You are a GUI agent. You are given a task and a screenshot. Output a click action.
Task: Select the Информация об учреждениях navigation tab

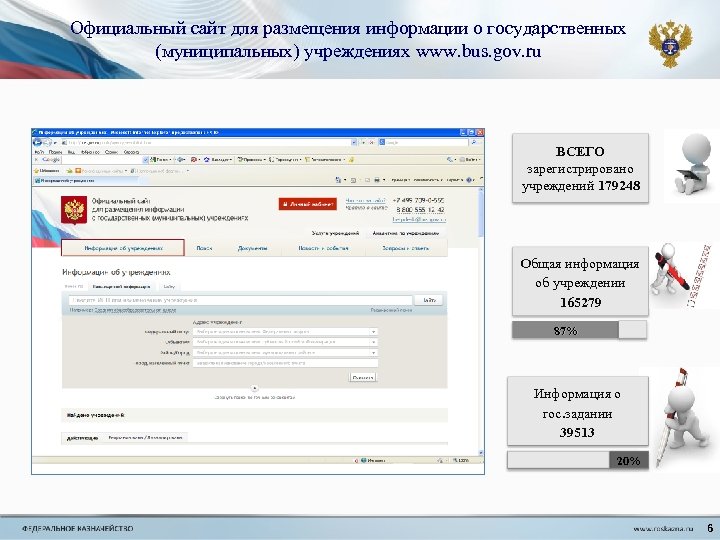(123, 248)
